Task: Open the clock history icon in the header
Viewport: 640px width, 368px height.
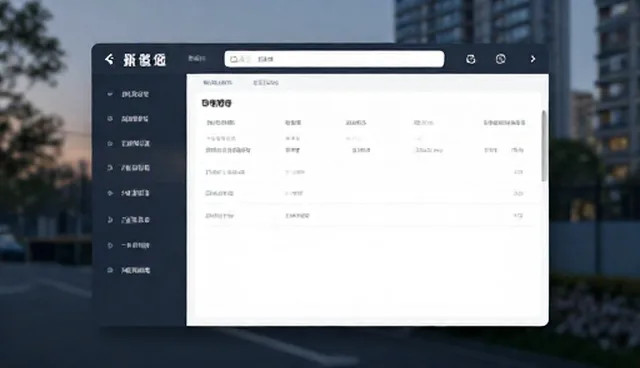Action: point(501,59)
